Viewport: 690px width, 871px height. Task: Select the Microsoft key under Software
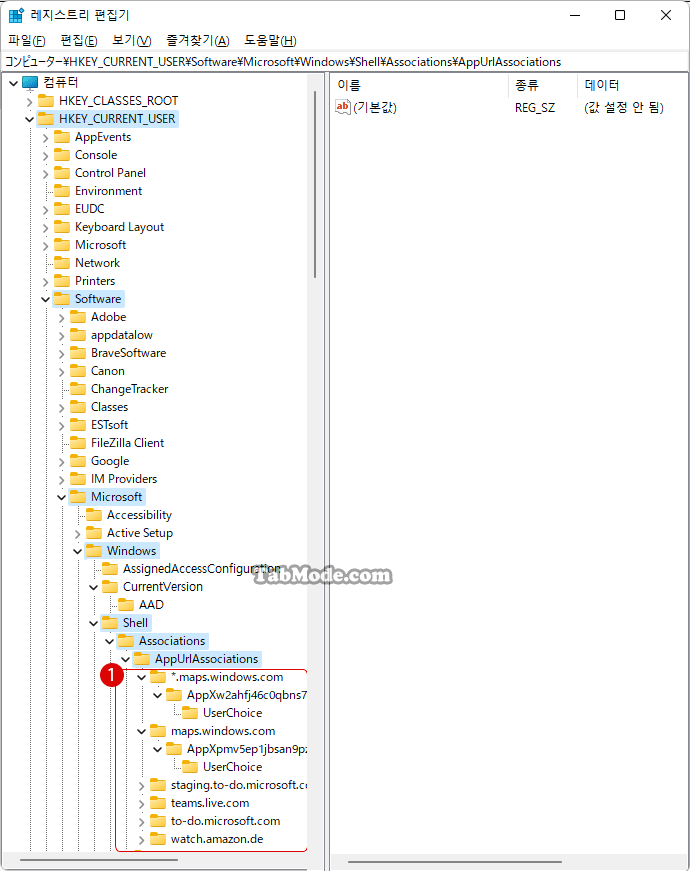point(117,497)
